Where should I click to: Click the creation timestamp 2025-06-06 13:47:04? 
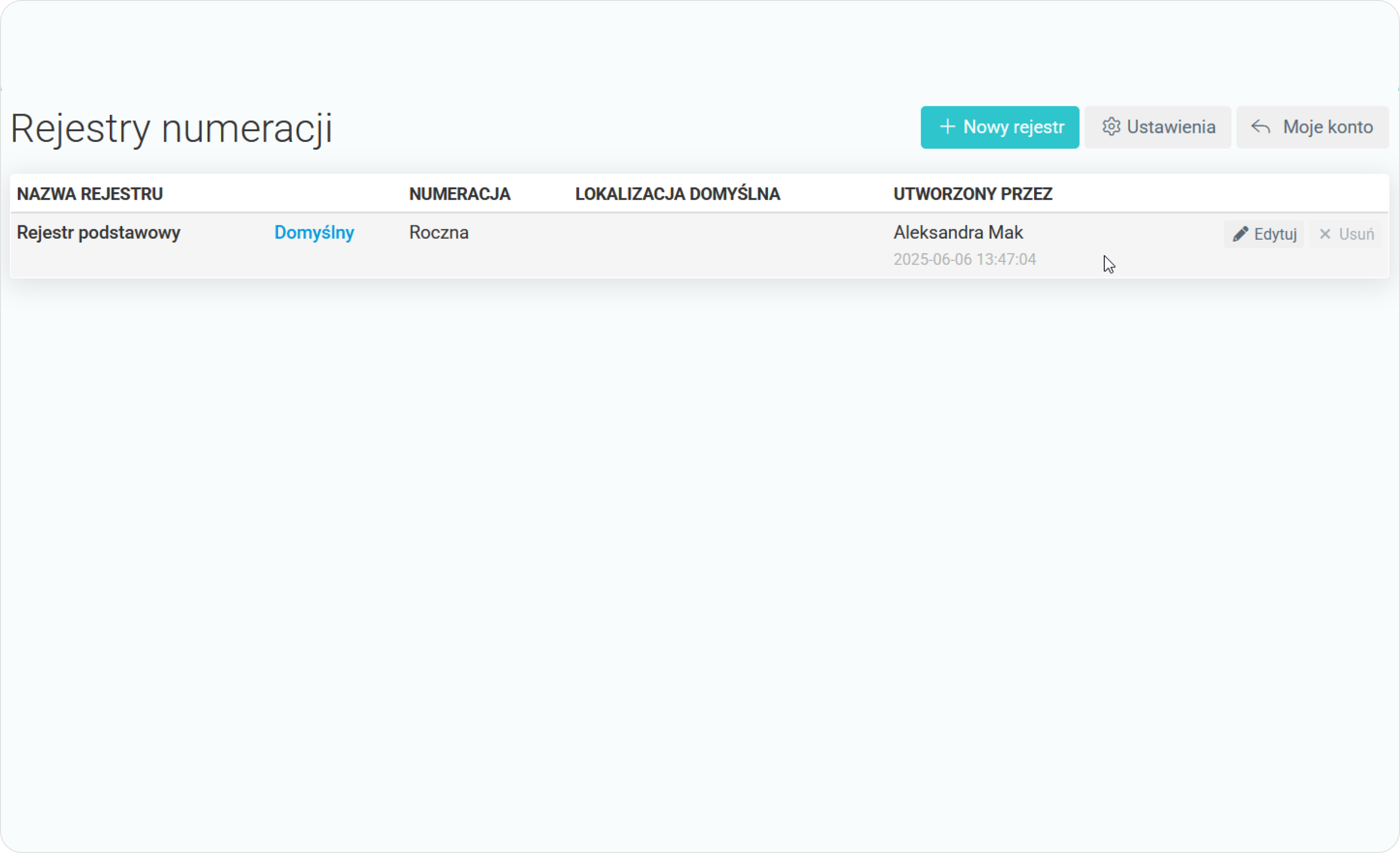(965, 260)
